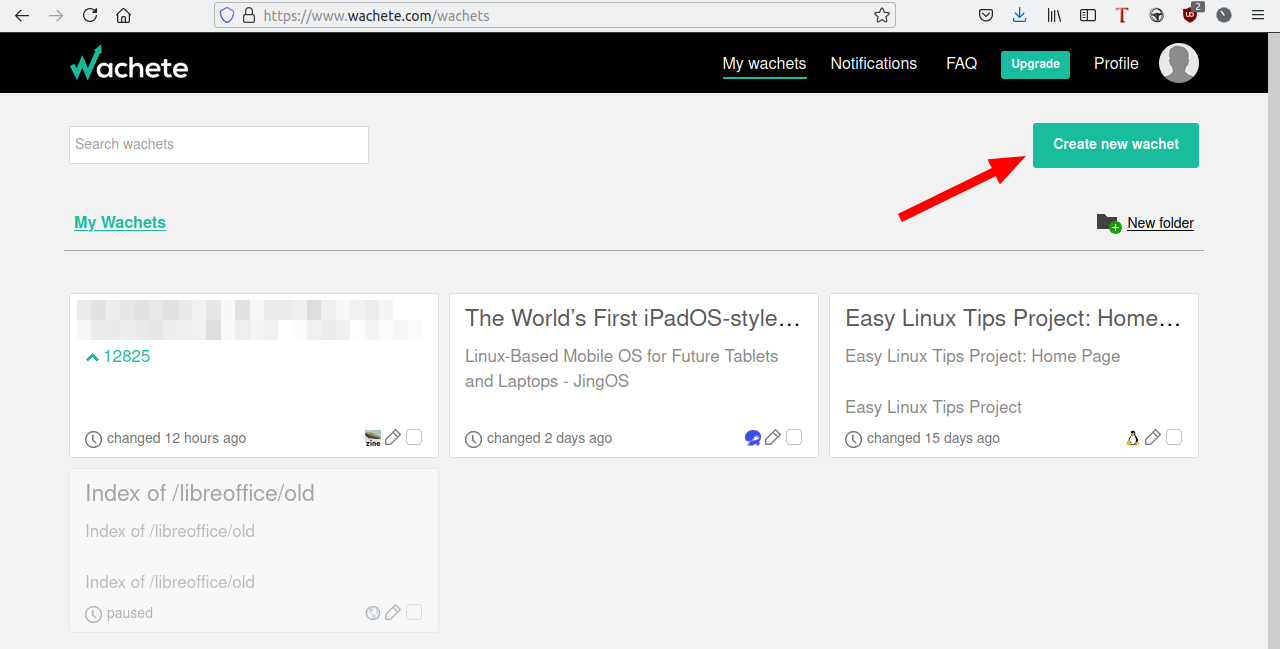Viewport: 1280px width, 649px height.
Task: Click the 'paused' status text
Action: tap(130, 613)
